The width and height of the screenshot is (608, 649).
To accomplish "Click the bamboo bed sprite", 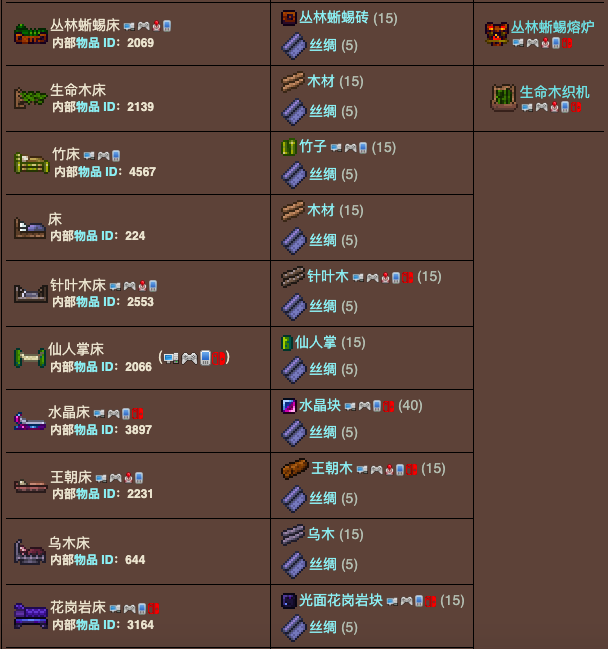I will pos(31,163).
